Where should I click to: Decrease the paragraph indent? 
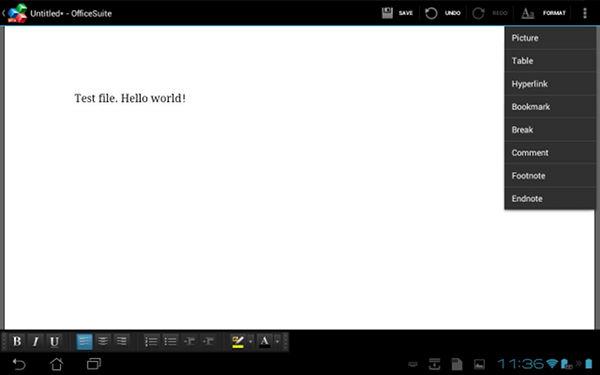click(189, 341)
